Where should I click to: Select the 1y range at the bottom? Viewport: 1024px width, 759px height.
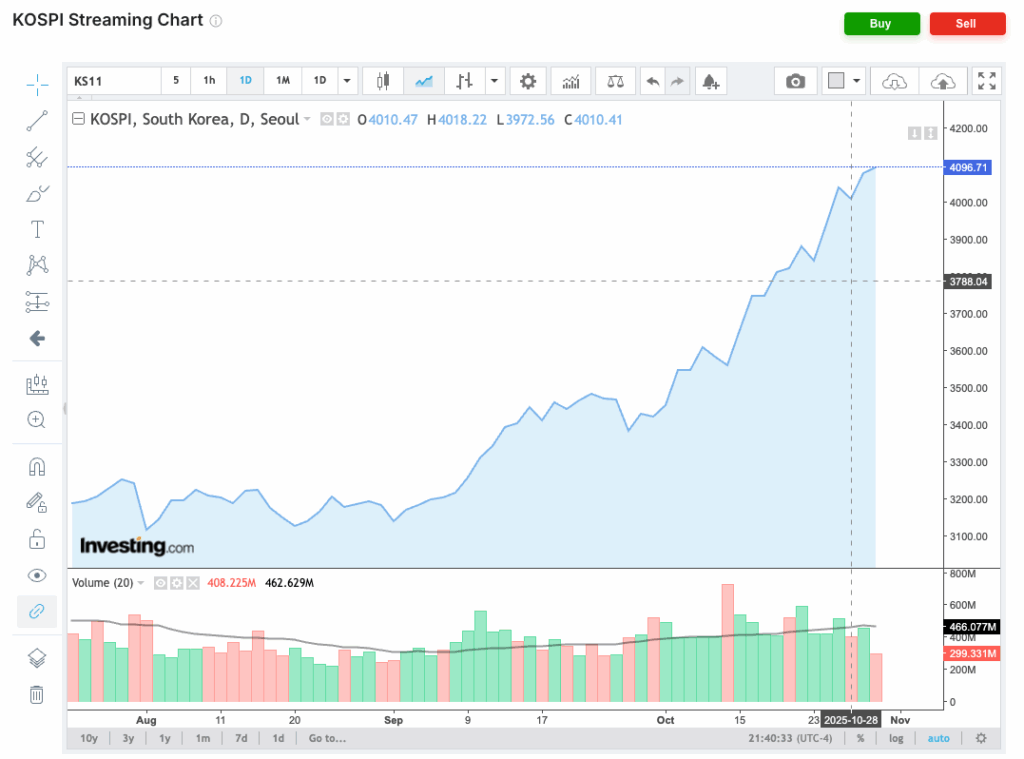(x=164, y=738)
